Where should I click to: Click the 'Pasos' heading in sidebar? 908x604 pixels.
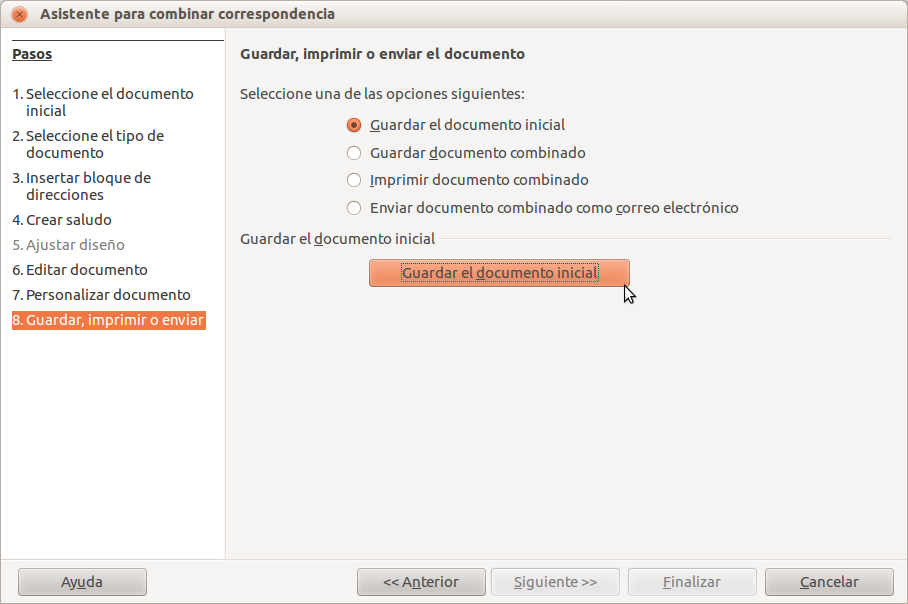click(32, 54)
